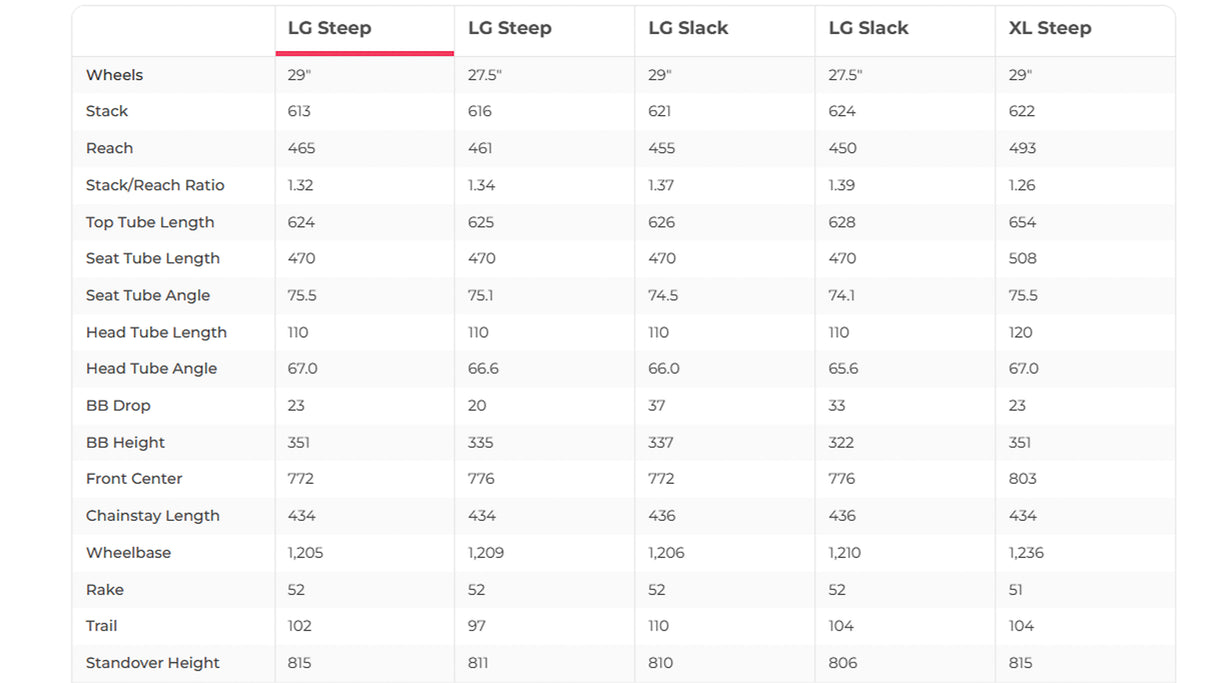Click the Front Center value 803
The image size is (1214, 683).
1022,479
